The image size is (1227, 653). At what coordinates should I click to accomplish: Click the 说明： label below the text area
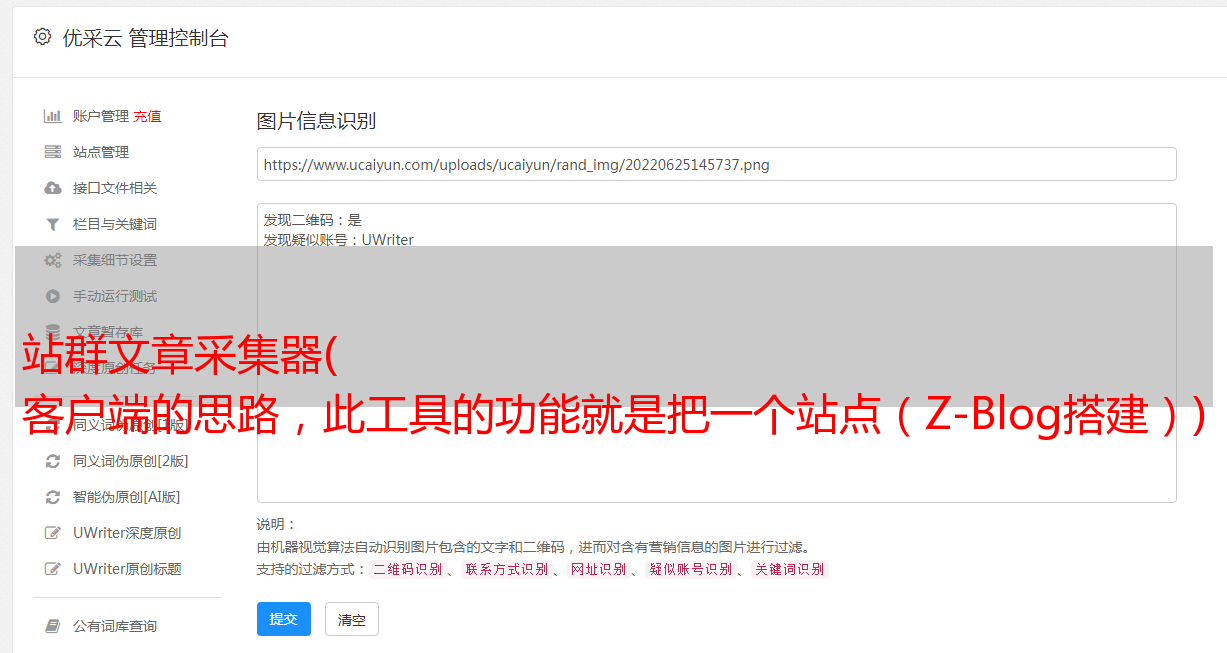point(277,524)
